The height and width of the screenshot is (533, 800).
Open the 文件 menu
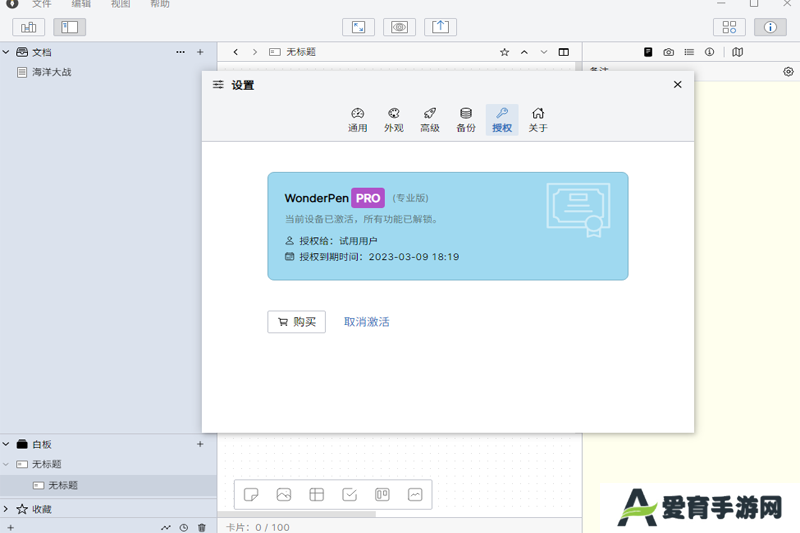coord(42,4)
